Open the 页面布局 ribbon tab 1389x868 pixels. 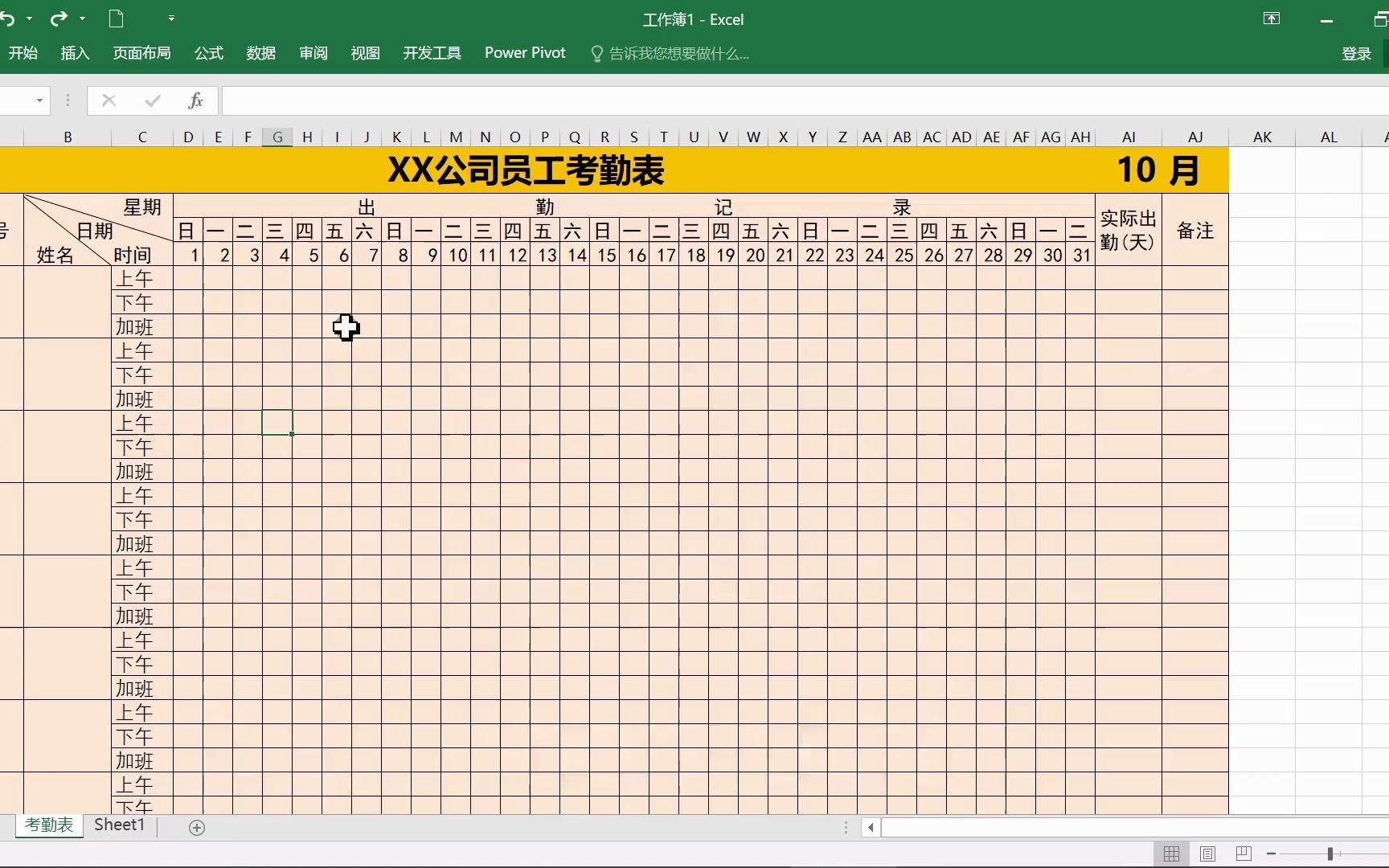141,53
